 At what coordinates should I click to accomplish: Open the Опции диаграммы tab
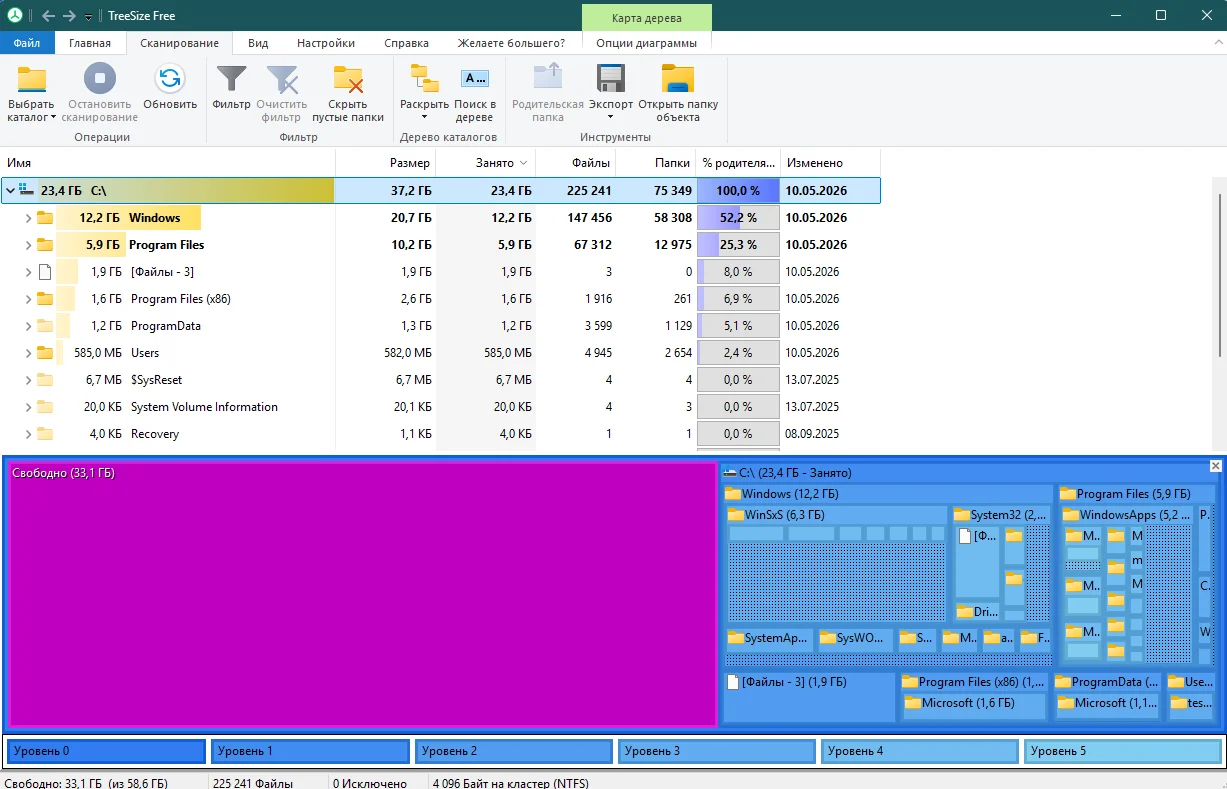pos(646,43)
